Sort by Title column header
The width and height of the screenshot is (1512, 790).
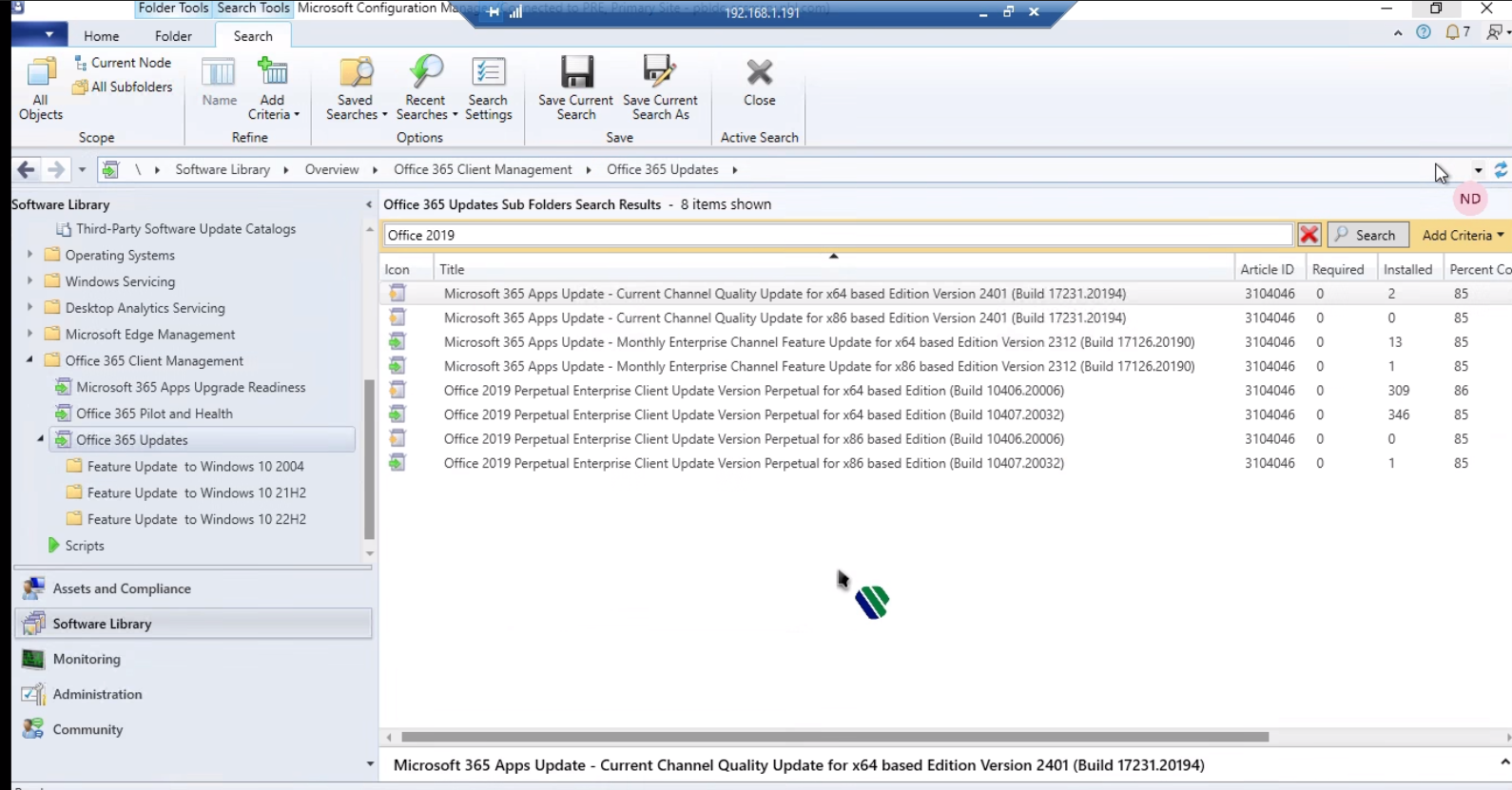click(833, 269)
